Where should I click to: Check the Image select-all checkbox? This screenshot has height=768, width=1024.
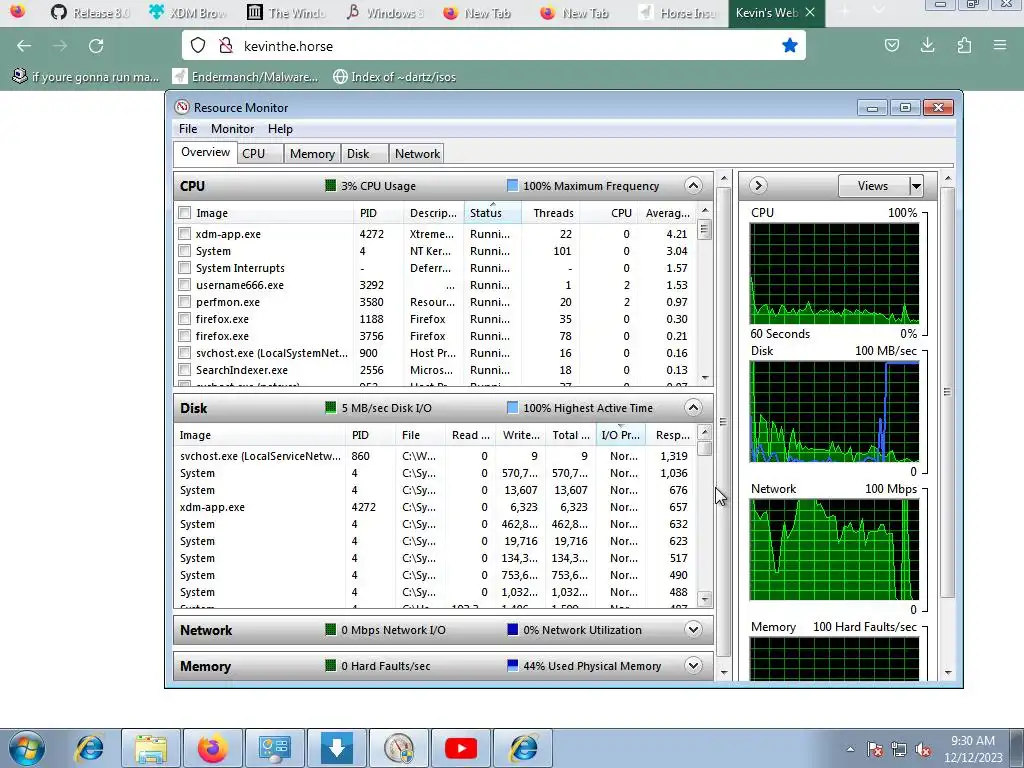pyautogui.click(x=185, y=213)
